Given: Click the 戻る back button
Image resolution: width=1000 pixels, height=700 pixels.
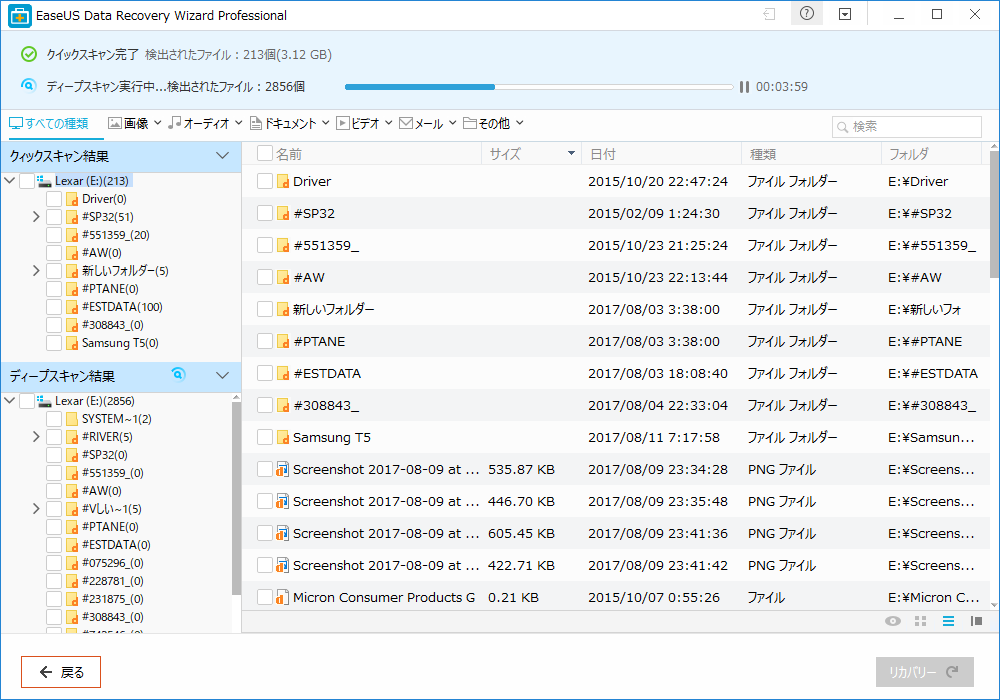Looking at the screenshot, I should [61, 672].
